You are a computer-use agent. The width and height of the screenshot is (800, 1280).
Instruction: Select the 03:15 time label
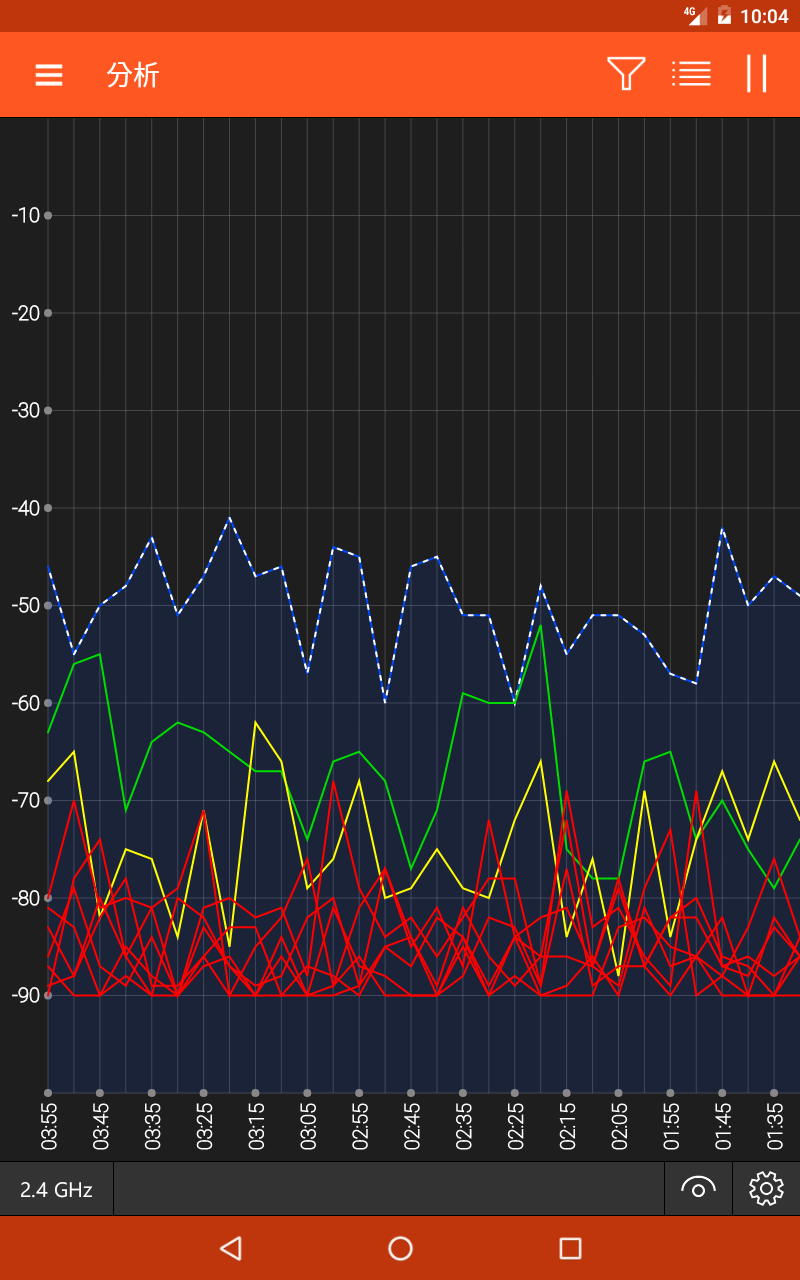(x=257, y=1126)
